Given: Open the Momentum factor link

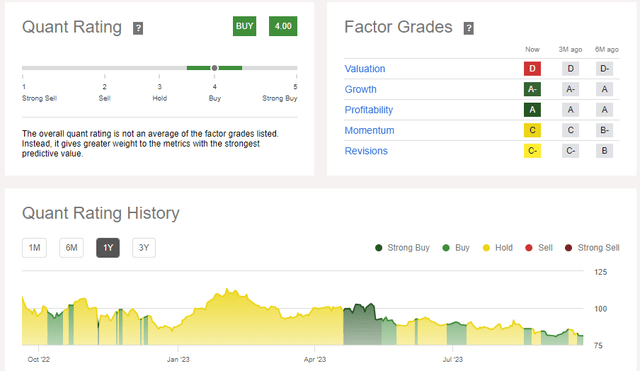Looking at the screenshot, I should click(369, 130).
